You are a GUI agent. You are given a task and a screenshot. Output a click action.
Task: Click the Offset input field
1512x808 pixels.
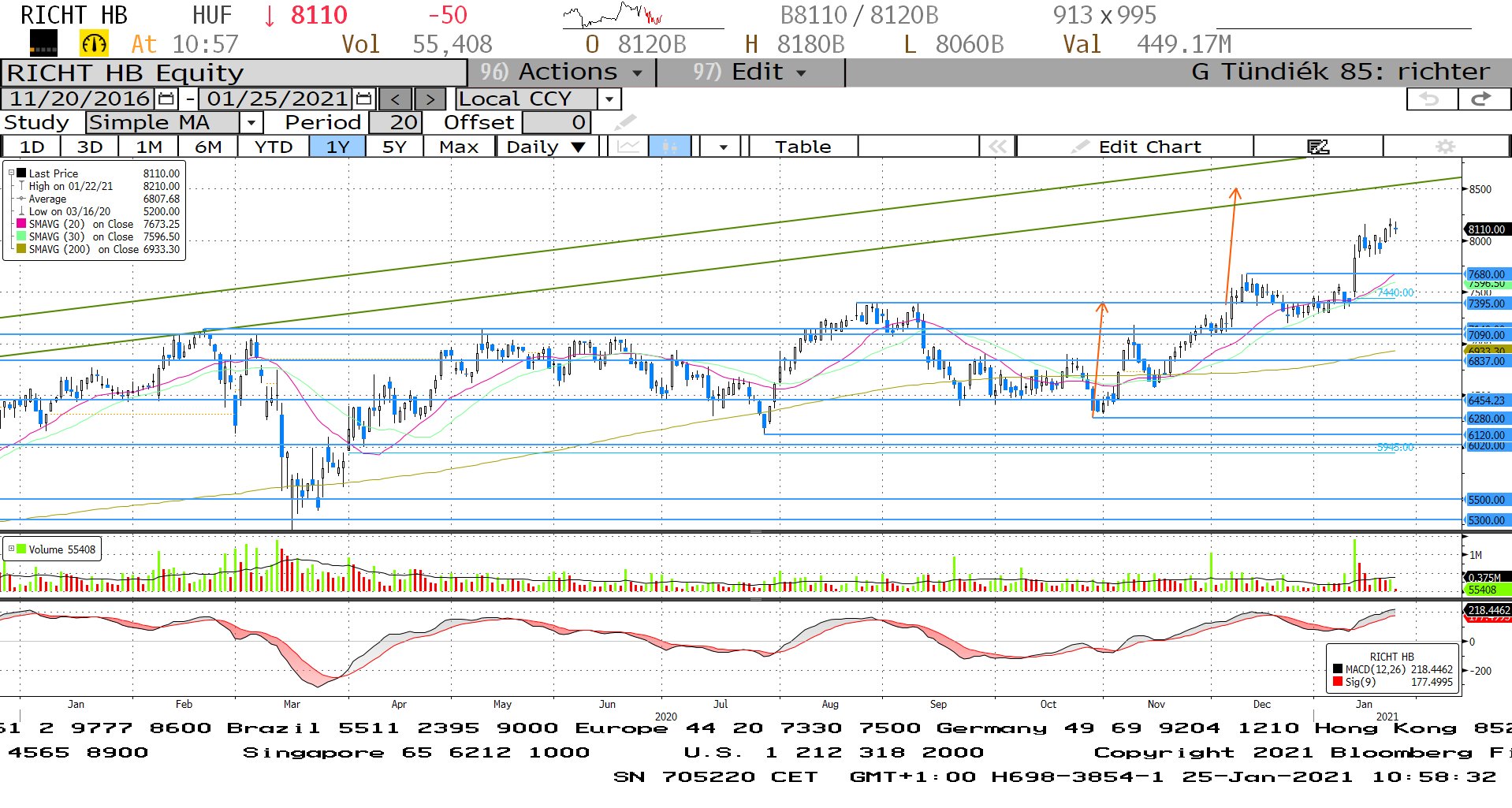point(556,123)
